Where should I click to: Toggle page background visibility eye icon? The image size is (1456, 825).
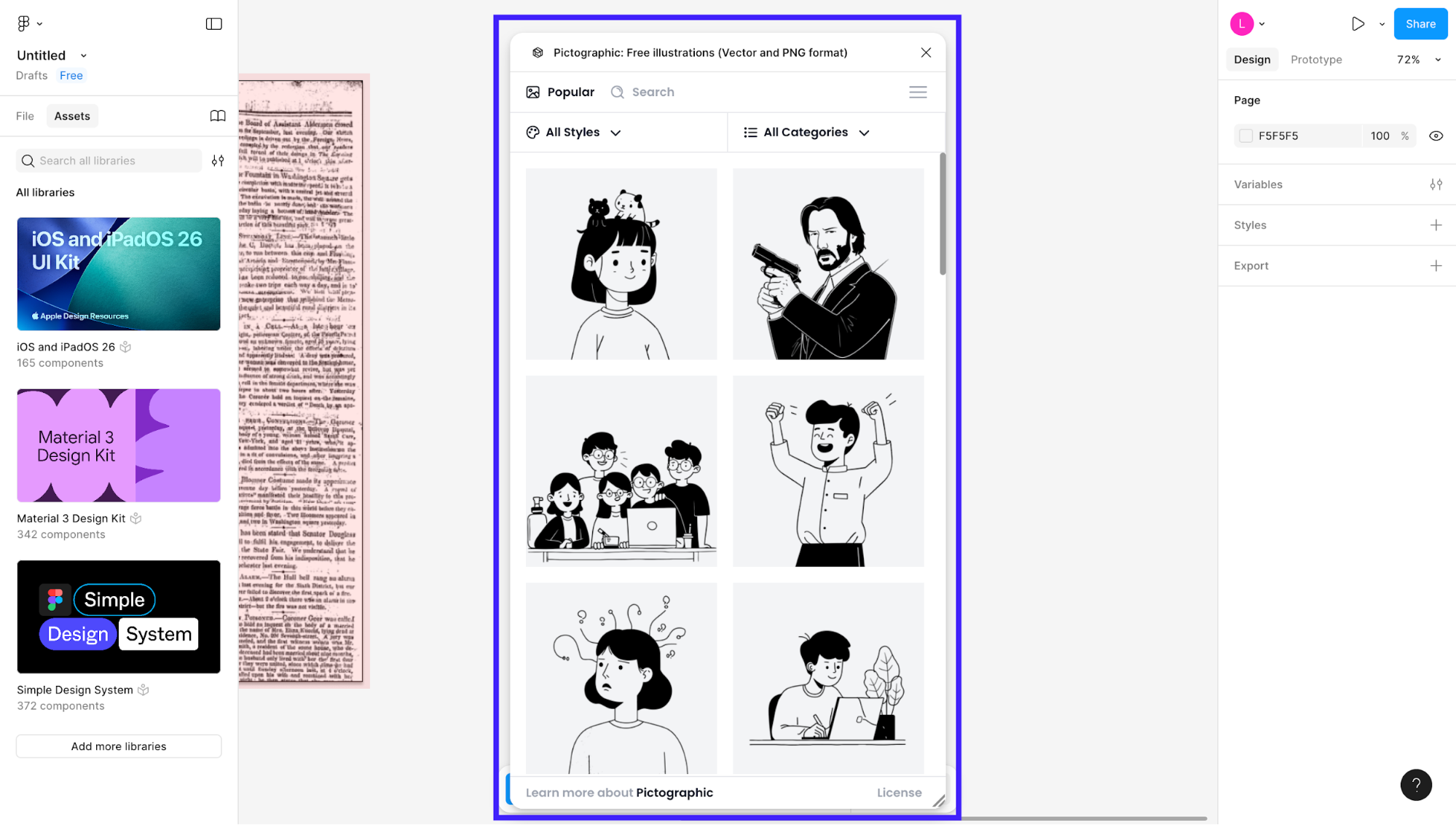click(x=1435, y=136)
